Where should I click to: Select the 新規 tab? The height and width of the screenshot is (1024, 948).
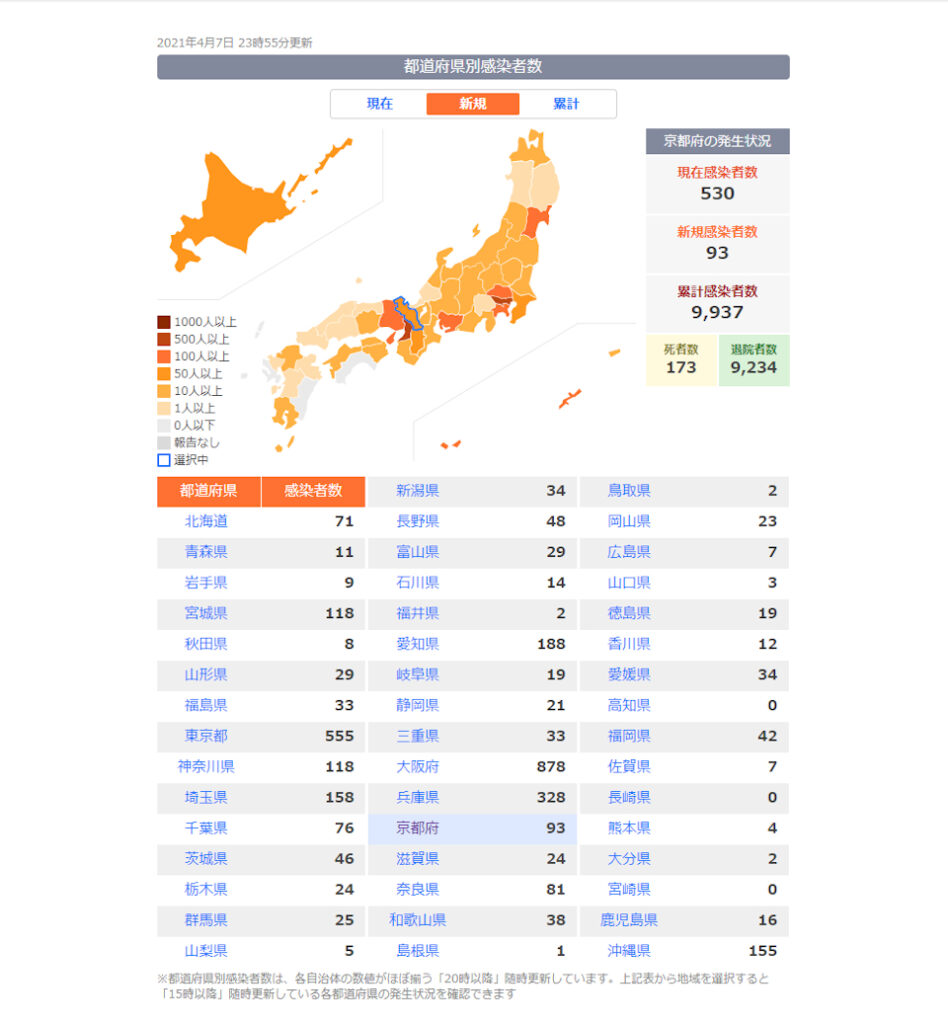473,104
